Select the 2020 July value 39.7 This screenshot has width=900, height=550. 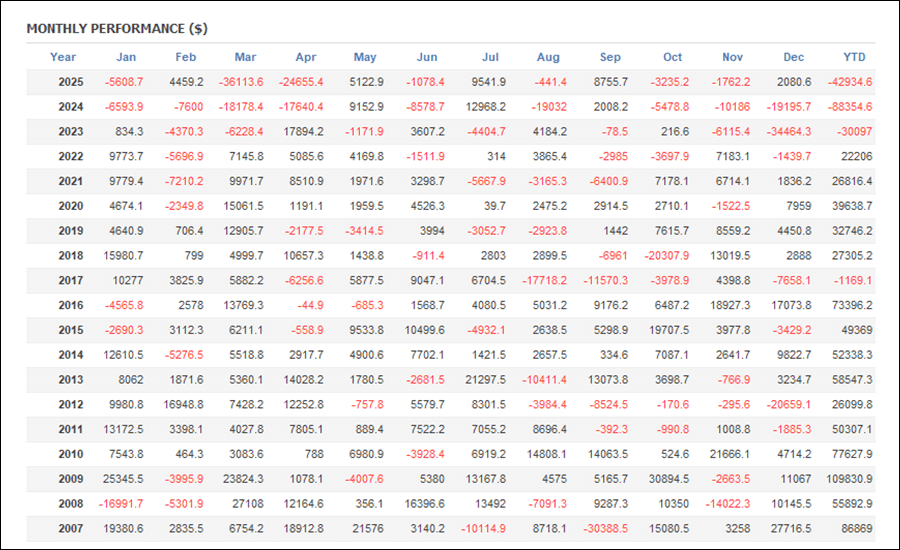click(x=492, y=206)
